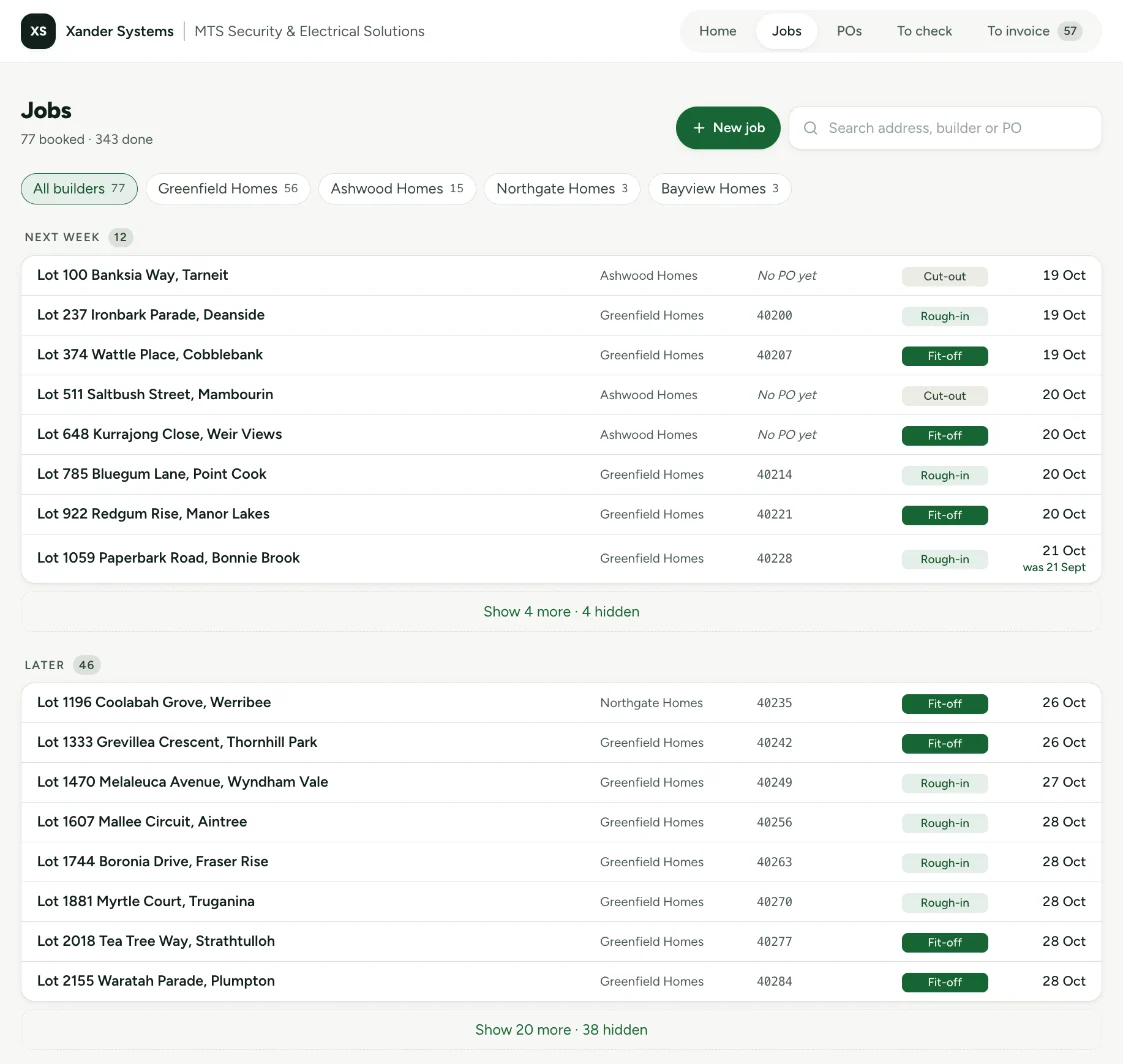Focus the address, builder or PO search field

(x=945, y=128)
